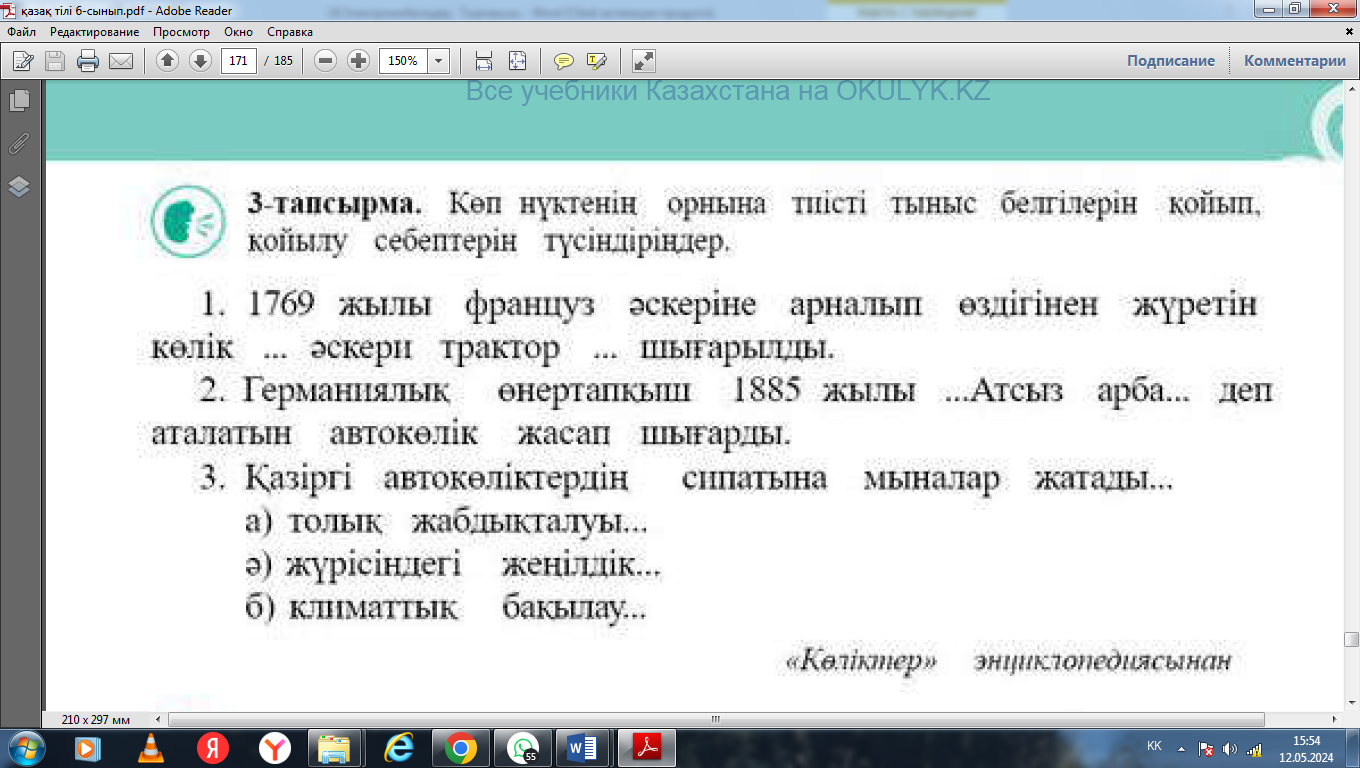Switch to Microsoft Word on taskbar

(584, 748)
